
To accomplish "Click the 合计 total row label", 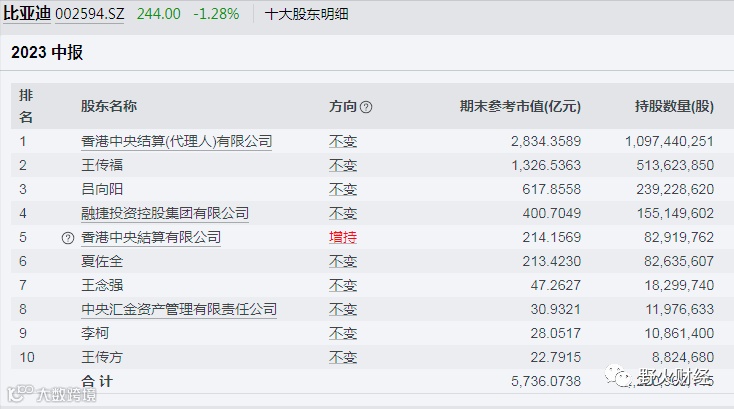I will (x=97, y=381).
